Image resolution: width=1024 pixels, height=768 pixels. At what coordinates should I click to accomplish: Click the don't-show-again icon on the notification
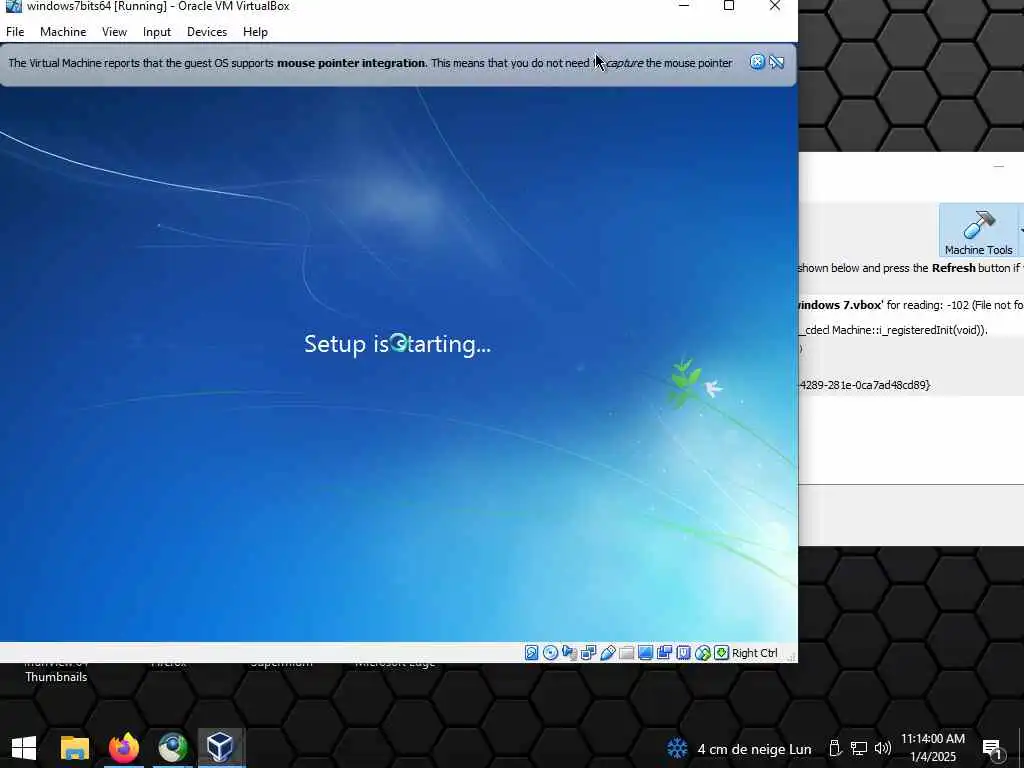click(776, 62)
